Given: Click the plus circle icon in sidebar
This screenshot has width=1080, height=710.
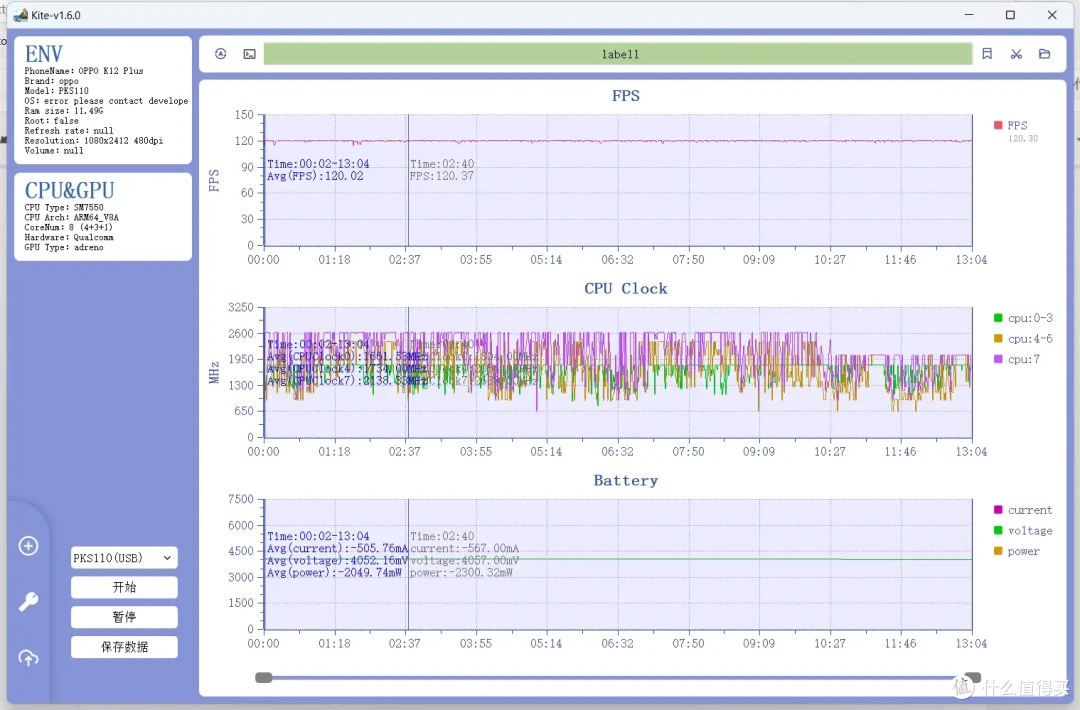Looking at the screenshot, I should tap(28, 546).
